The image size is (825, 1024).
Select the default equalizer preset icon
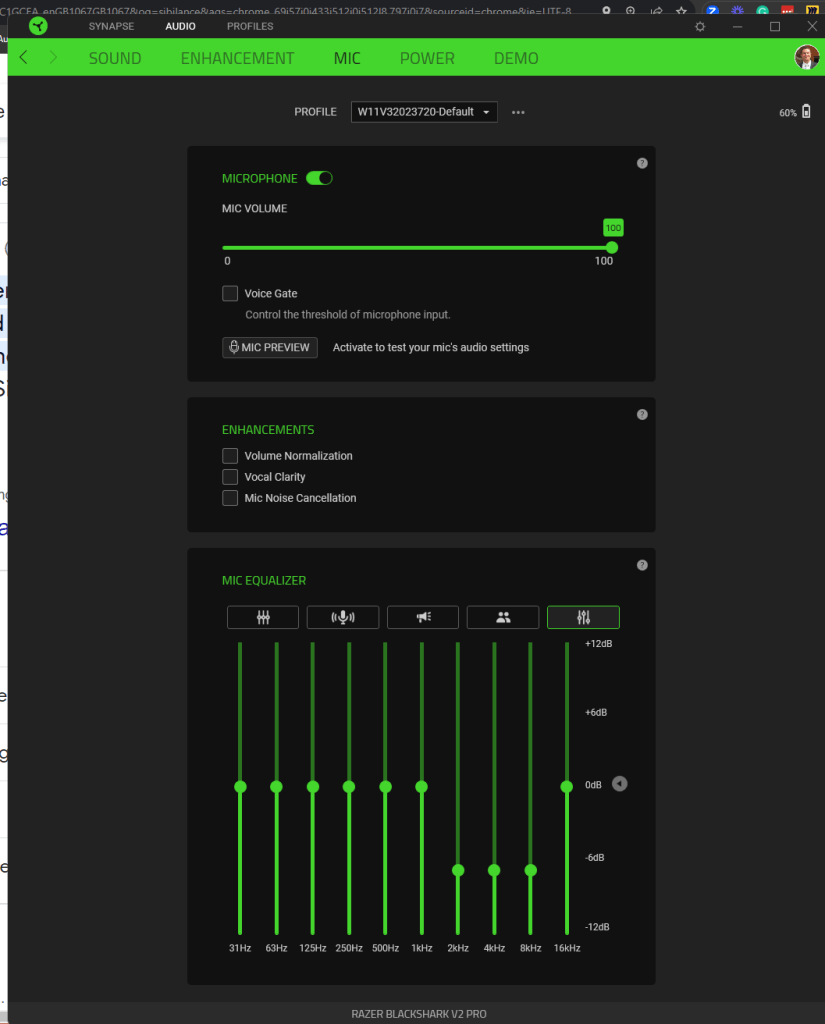263,617
